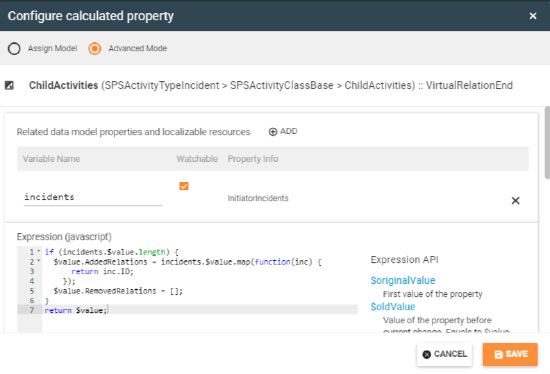This screenshot has width=550, height=374.
Task: Click the $value.RemovedRelations code line
Action: coord(118,291)
